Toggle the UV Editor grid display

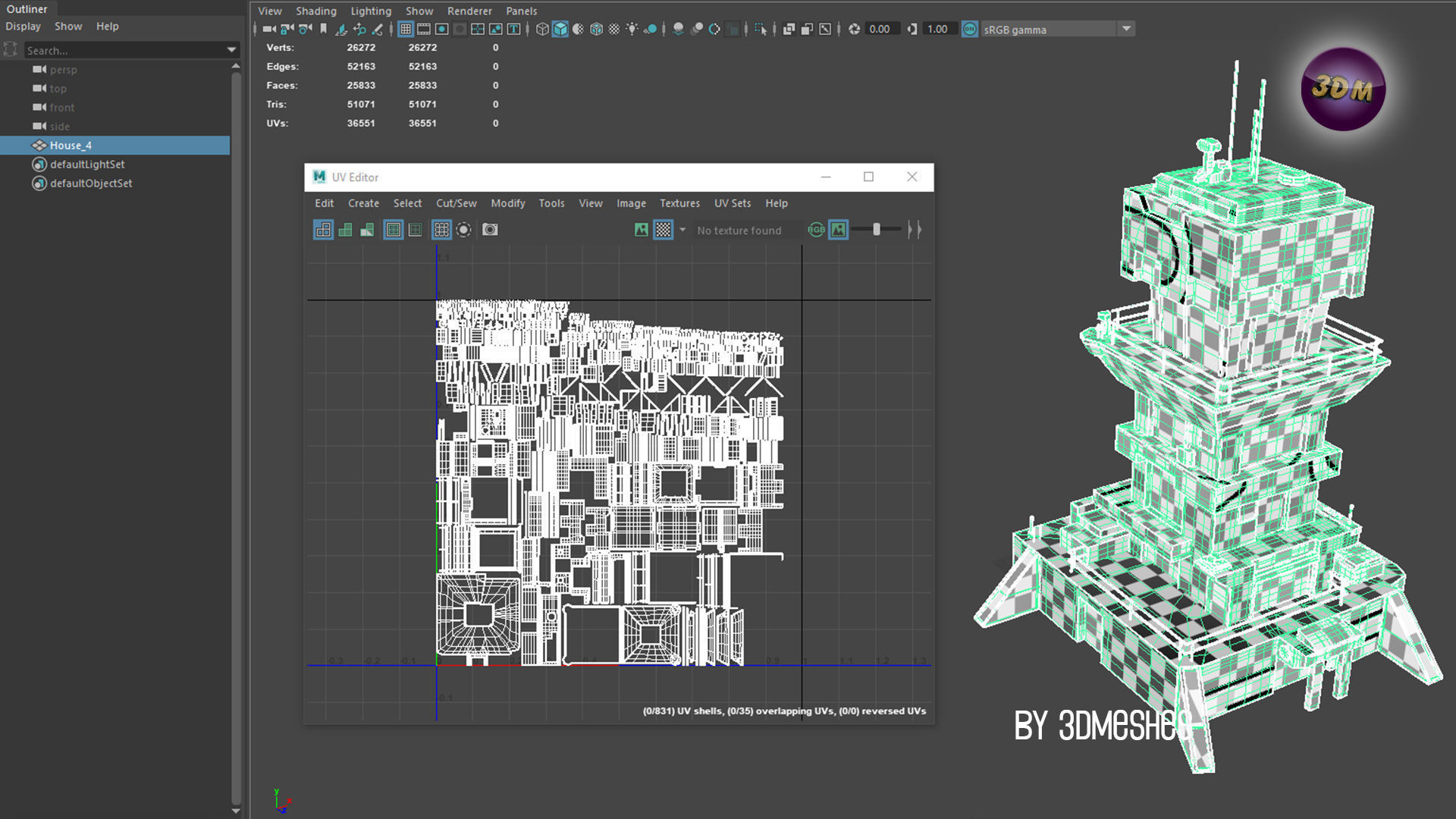(441, 230)
